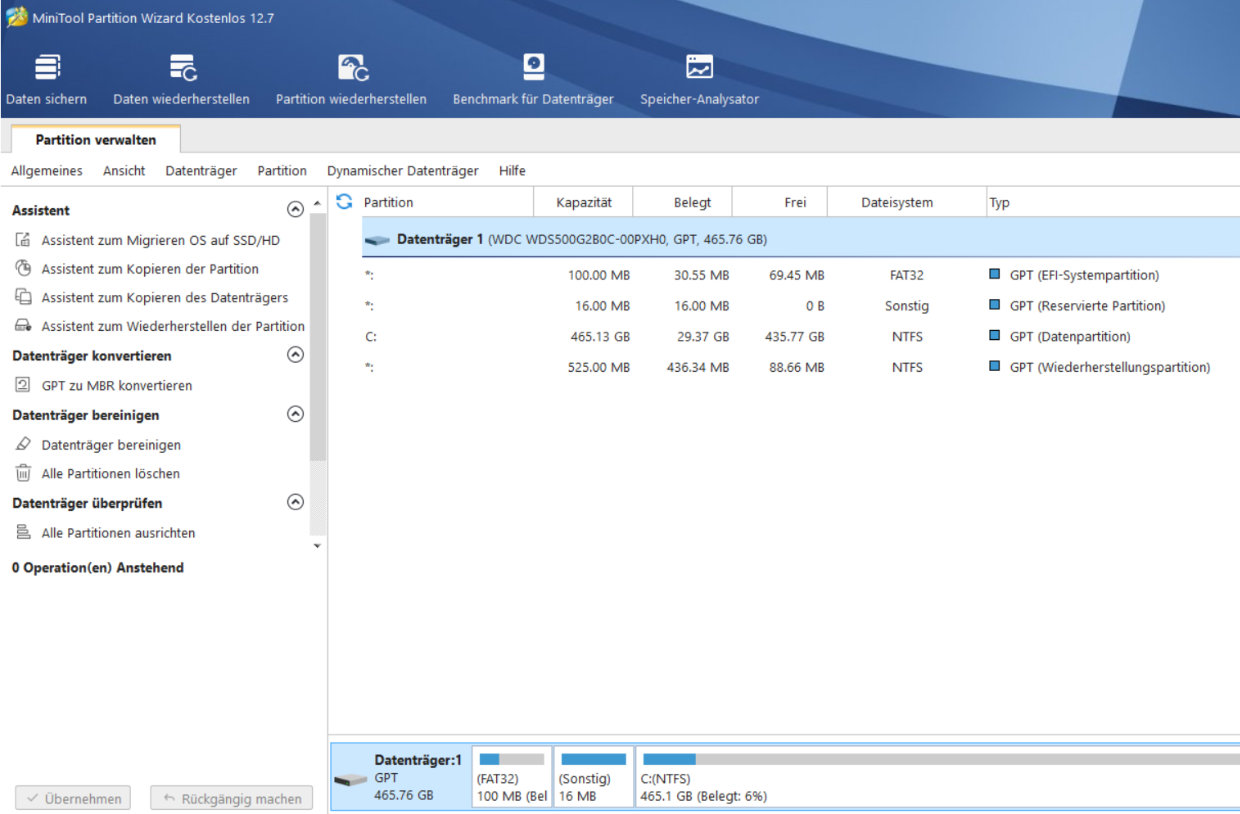Open the Datenträger menu
The image size is (1240, 814).
point(201,171)
